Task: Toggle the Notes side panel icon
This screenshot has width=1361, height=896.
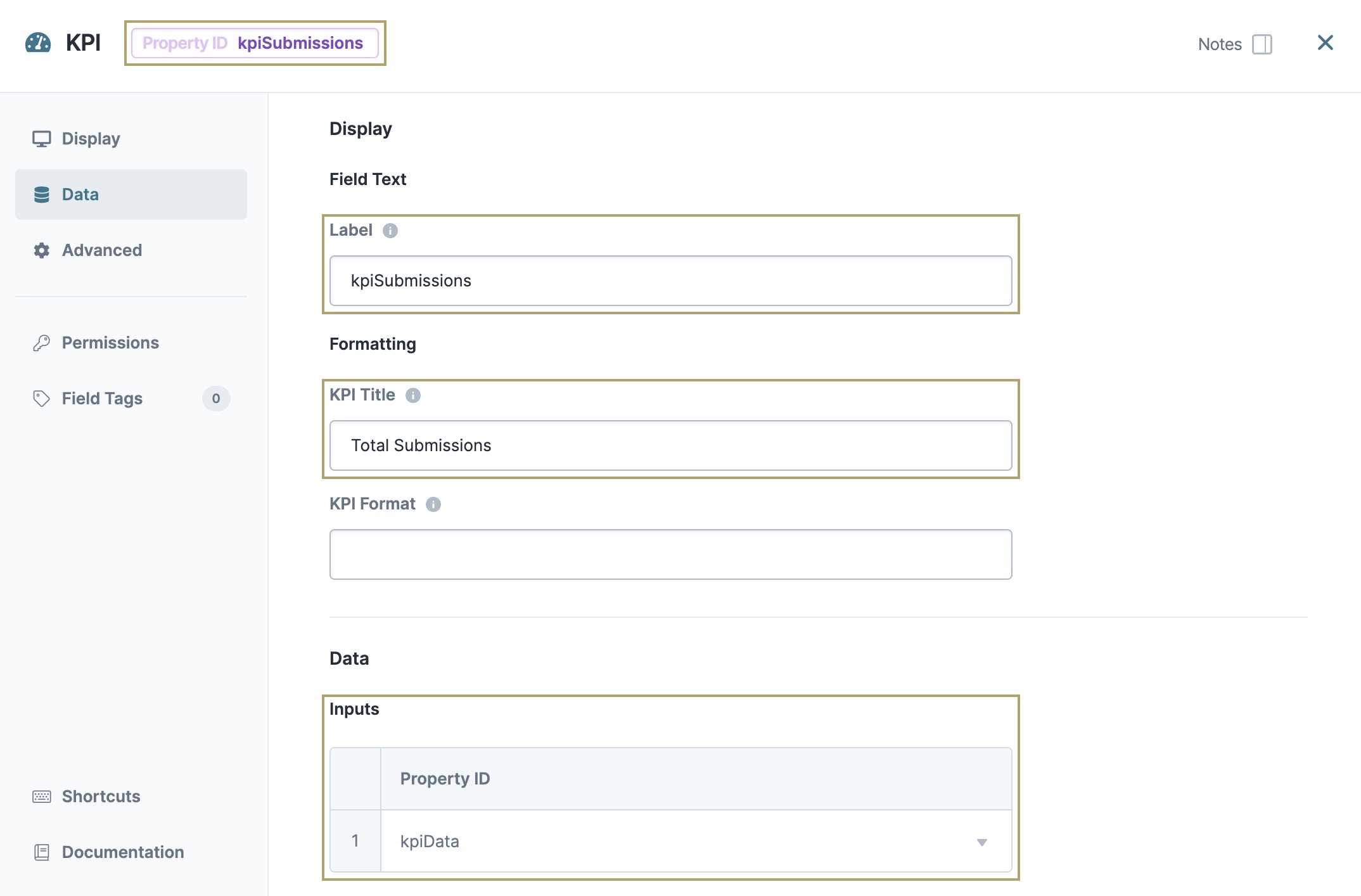Action: pos(1262,44)
